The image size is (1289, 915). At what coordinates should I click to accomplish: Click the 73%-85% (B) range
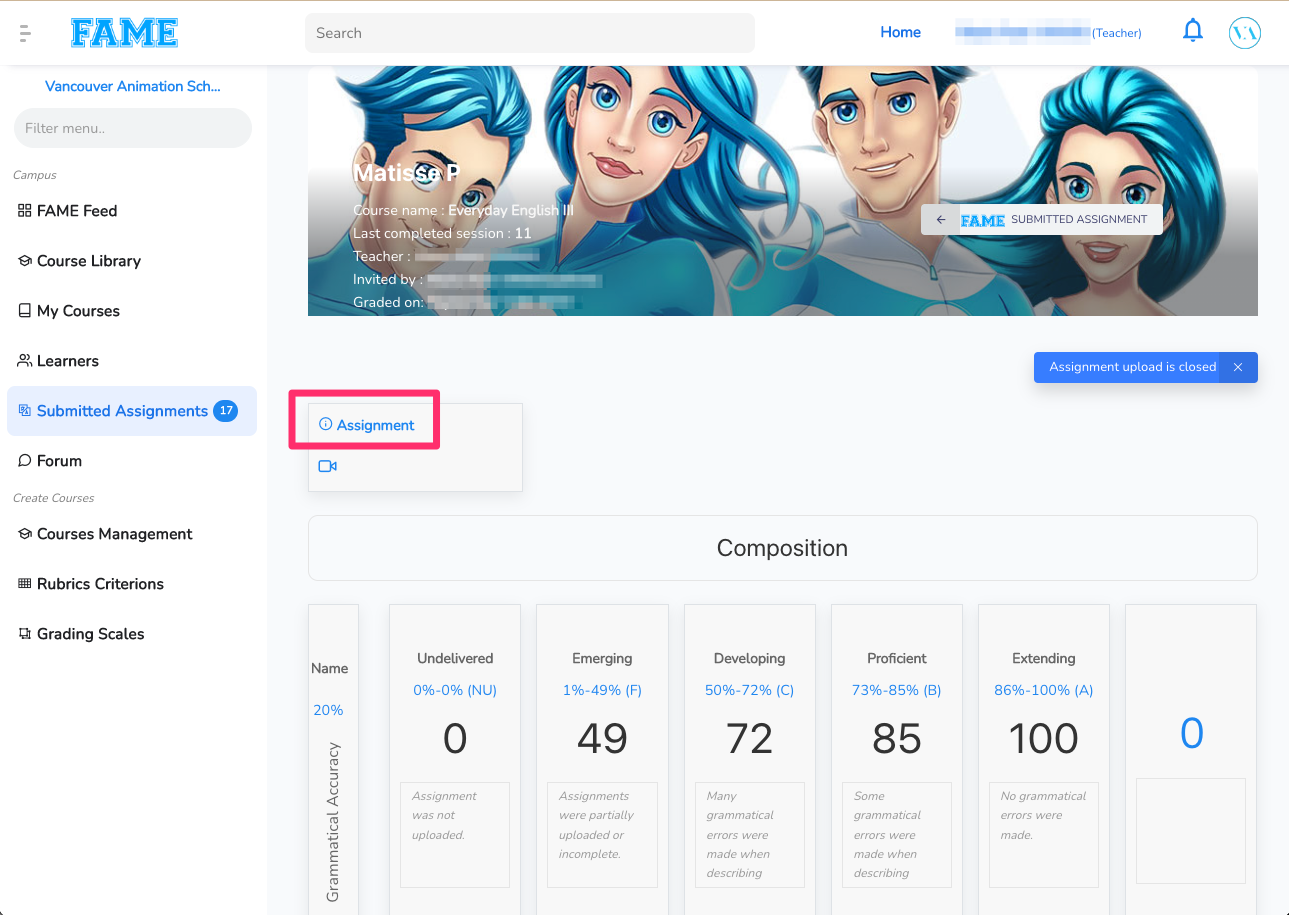click(x=897, y=690)
